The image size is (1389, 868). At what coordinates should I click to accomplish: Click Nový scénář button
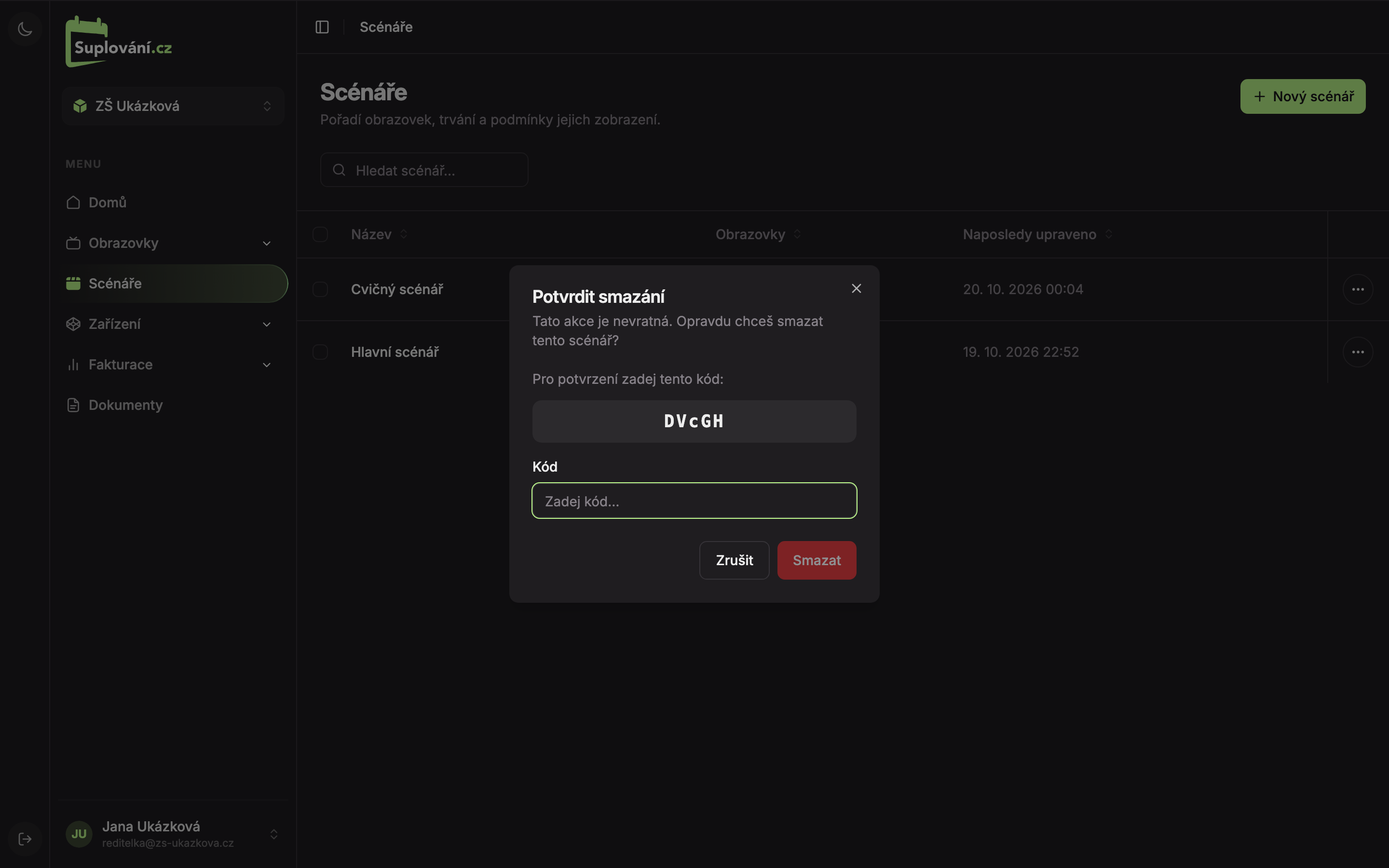pos(1302,96)
